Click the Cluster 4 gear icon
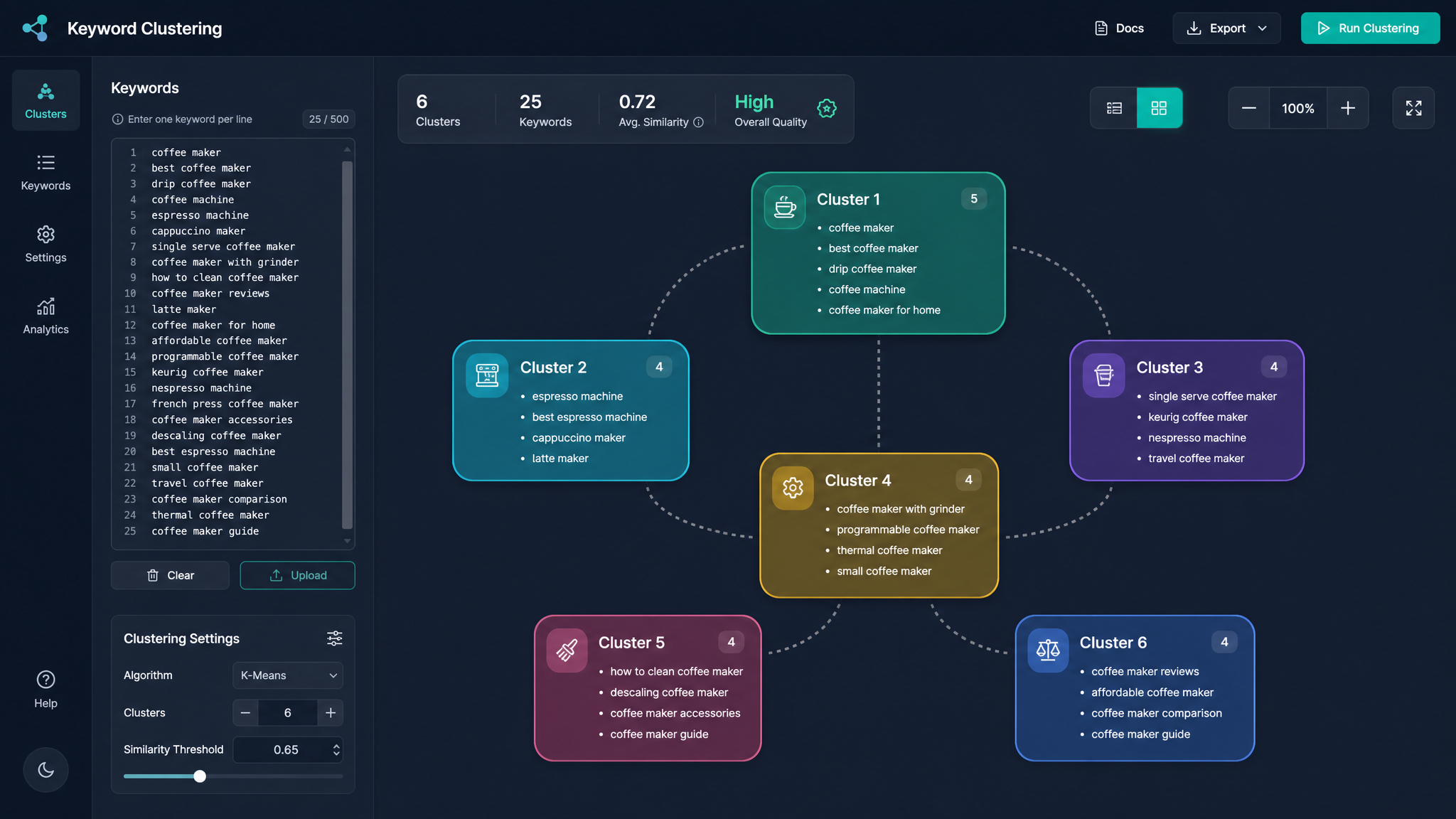This screenshot has height=819, width=1456. [793, 488]
